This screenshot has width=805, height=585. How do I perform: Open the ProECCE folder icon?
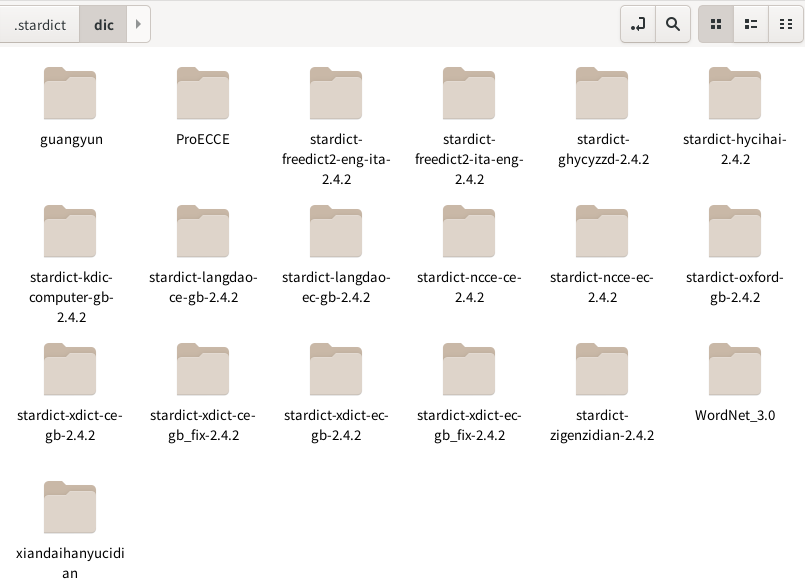pyautogui.click(x=203, y=93)
